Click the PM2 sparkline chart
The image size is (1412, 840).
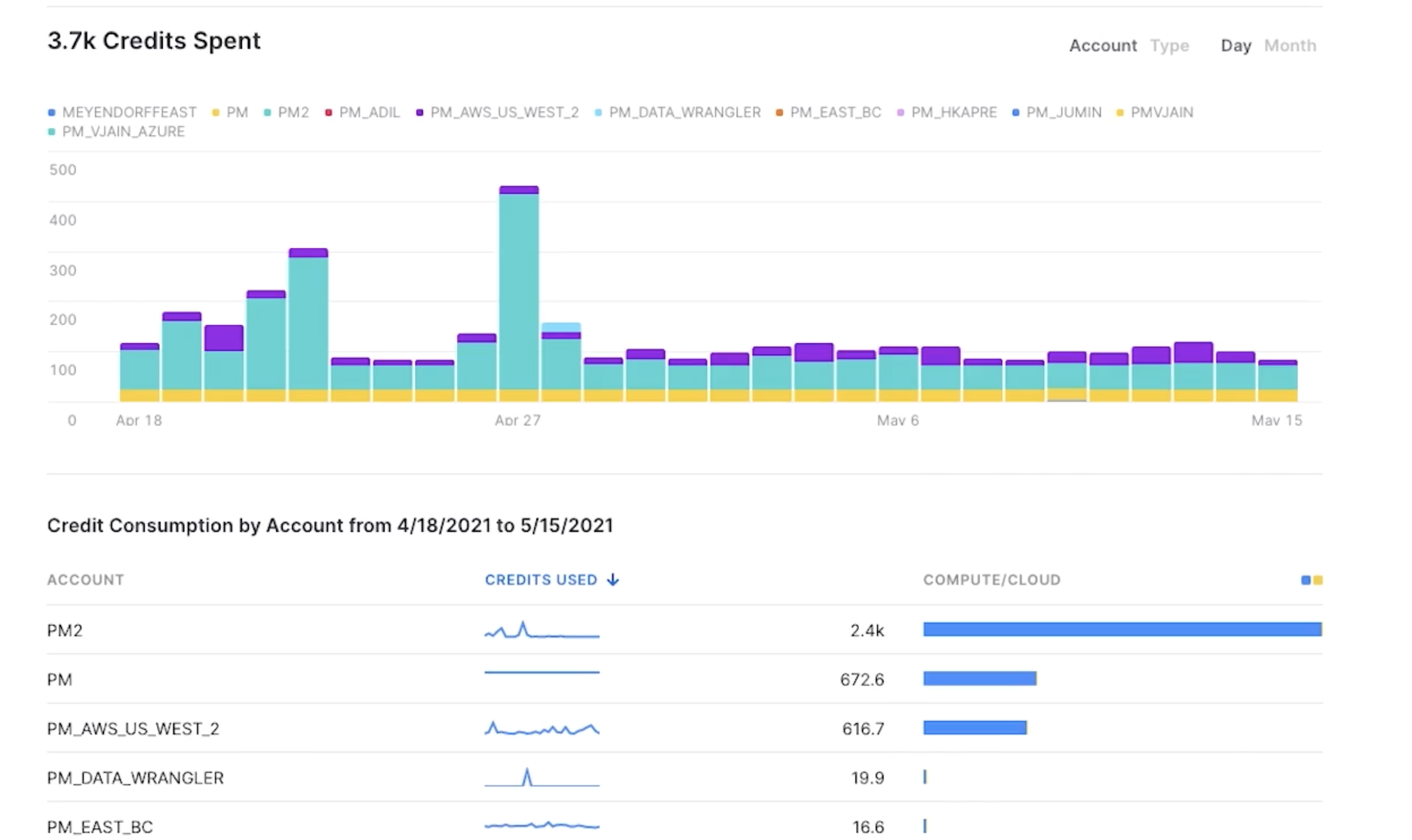coord(542,630)
